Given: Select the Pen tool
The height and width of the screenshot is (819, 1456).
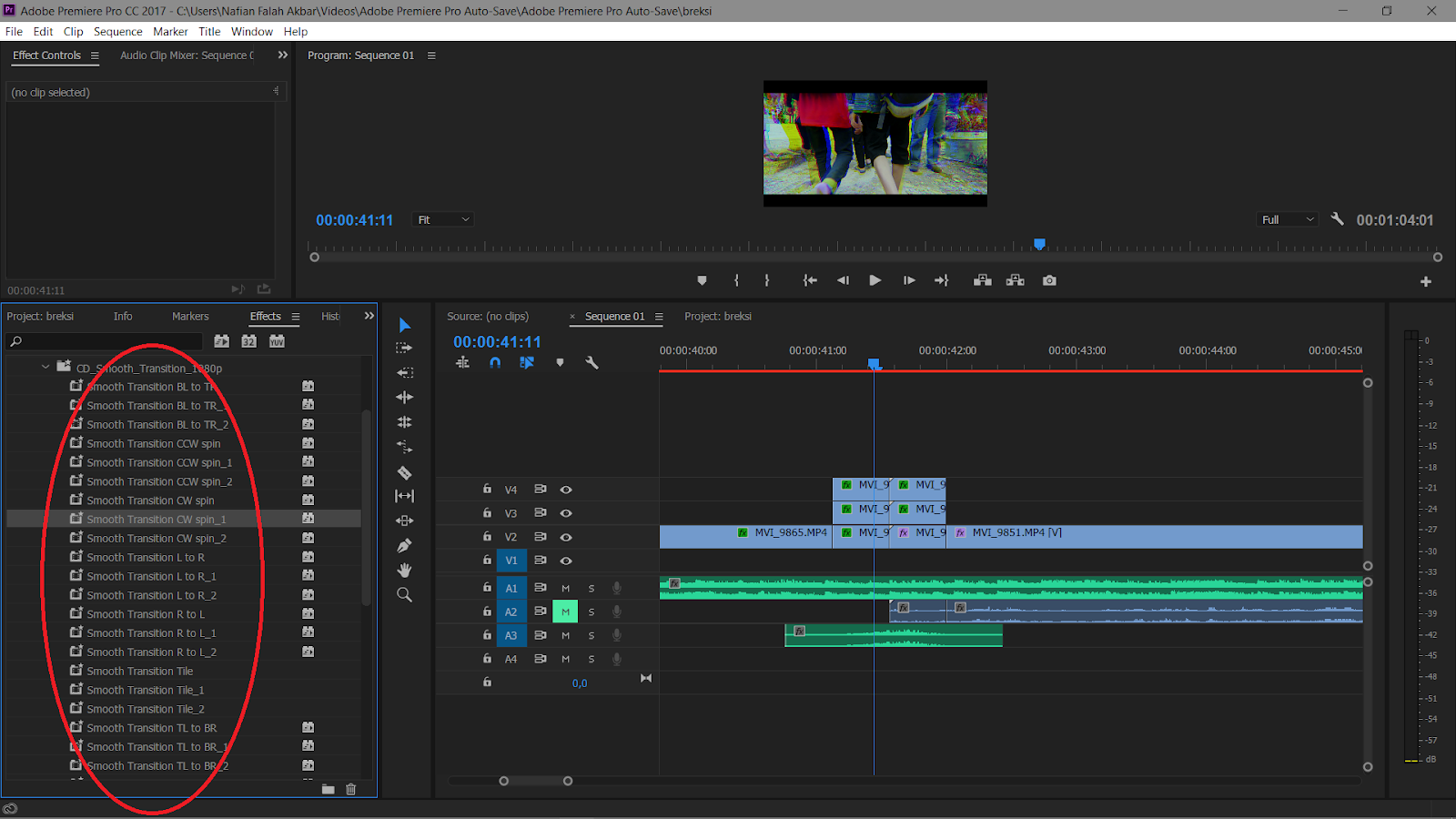Looking at the screenshot, I should point(404,545).
